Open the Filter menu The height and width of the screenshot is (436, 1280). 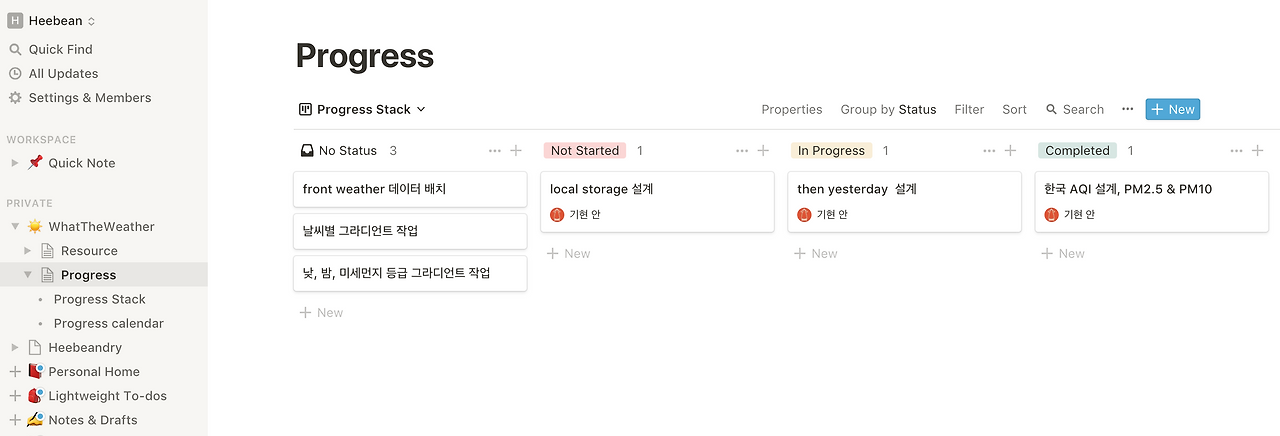coord(969,109)
